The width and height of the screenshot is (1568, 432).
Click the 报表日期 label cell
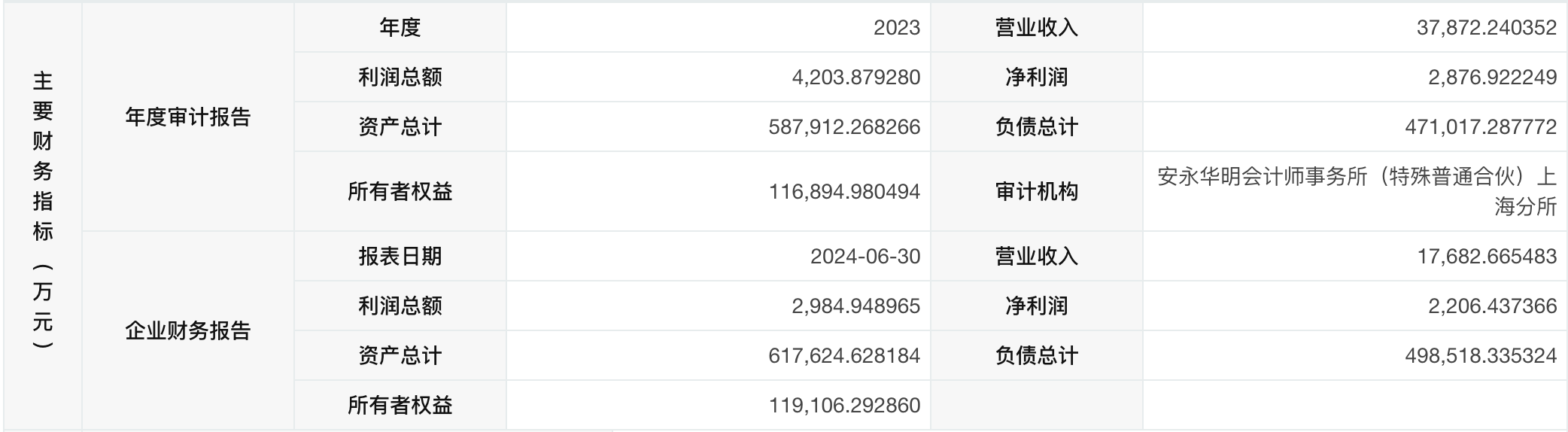coord(400,257)
